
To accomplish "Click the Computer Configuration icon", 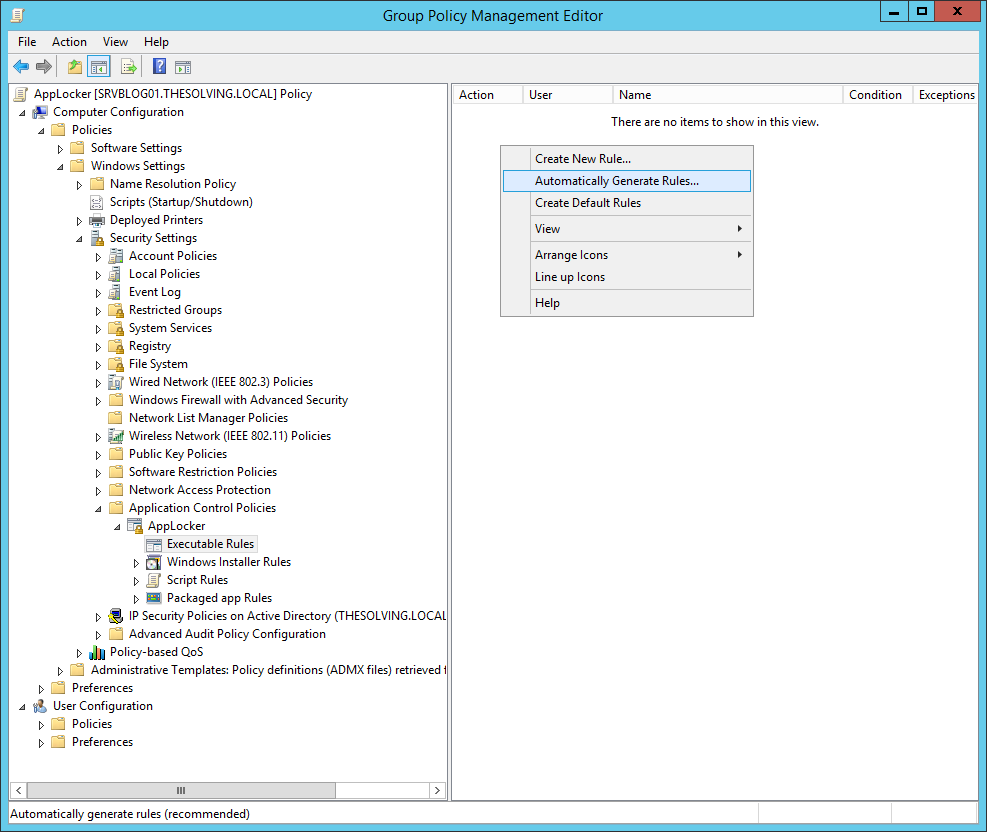I will click(40, 112).
